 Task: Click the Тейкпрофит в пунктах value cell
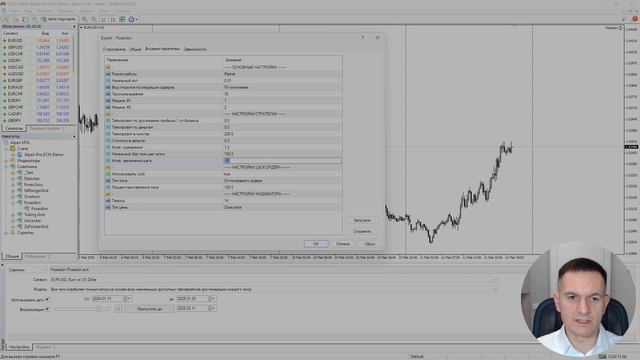point(282,134)
